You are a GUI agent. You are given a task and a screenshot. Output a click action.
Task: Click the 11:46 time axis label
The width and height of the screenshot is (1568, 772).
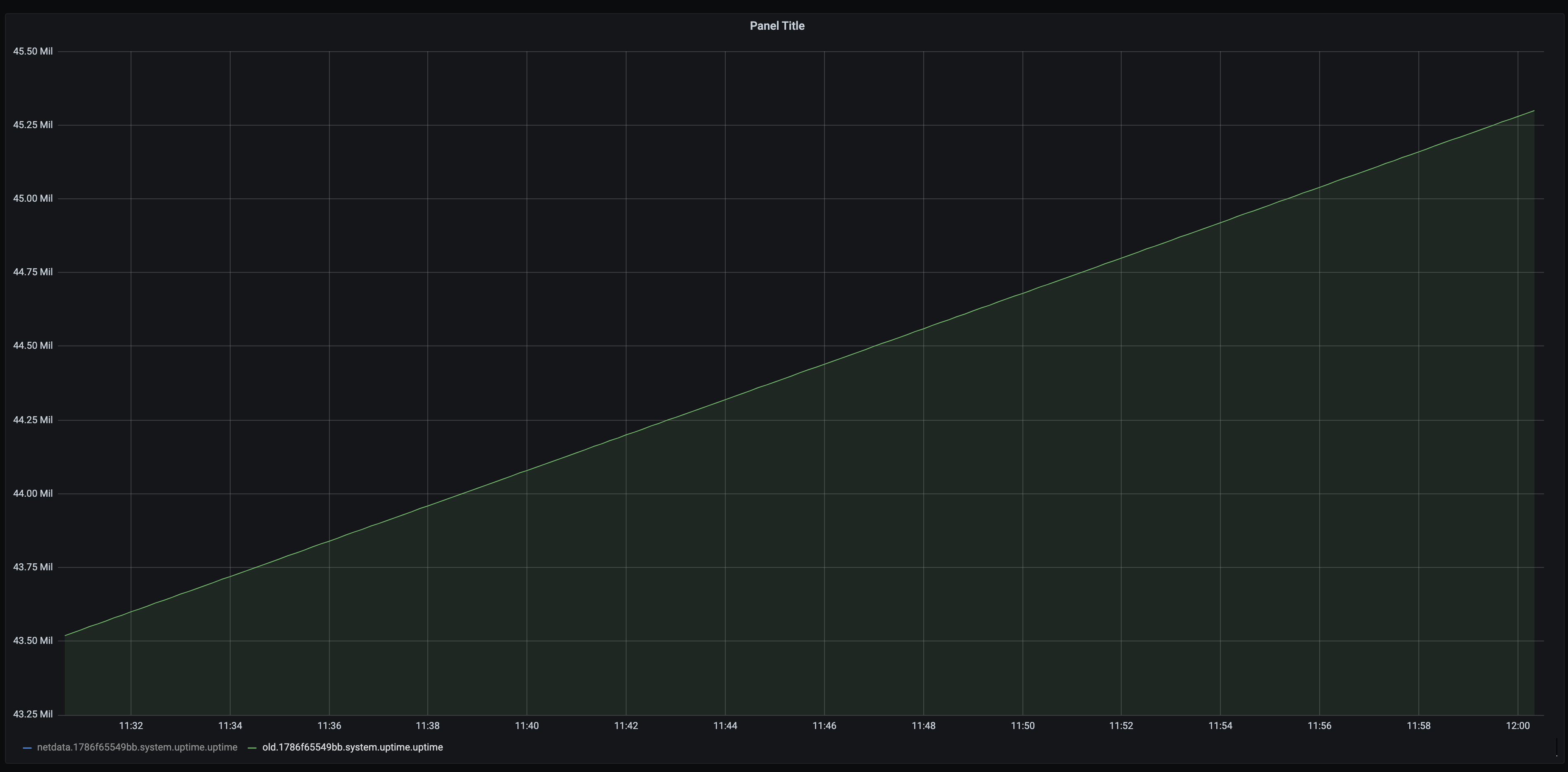tap(825, 725)
